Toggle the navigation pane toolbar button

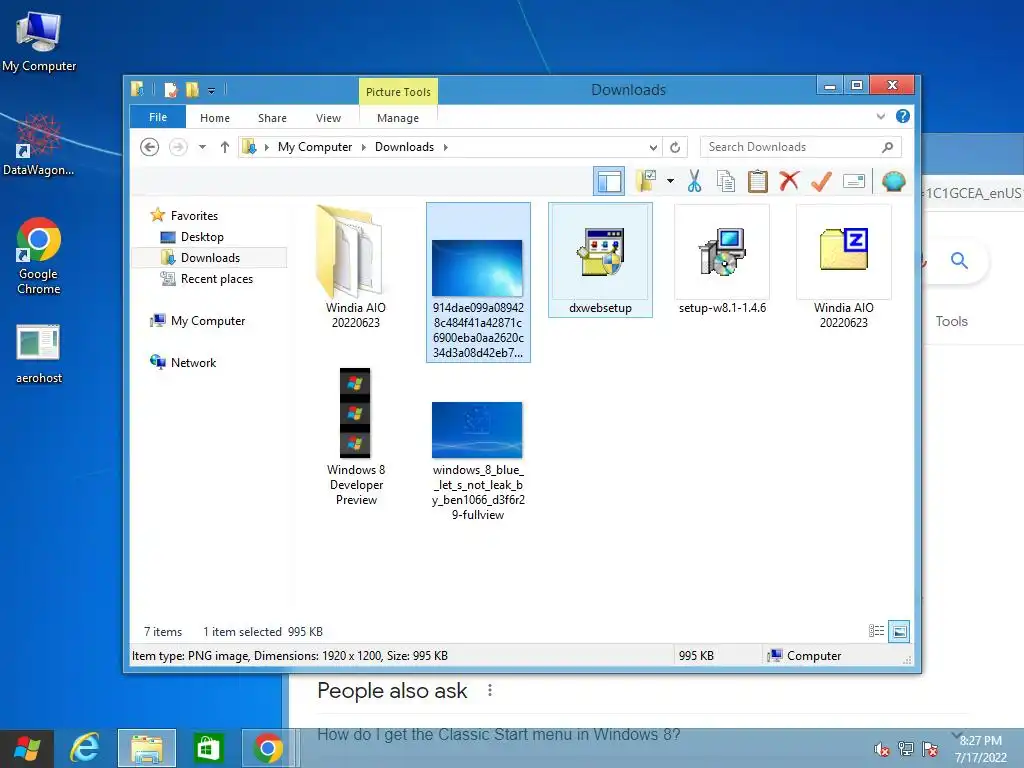point(609,181)
